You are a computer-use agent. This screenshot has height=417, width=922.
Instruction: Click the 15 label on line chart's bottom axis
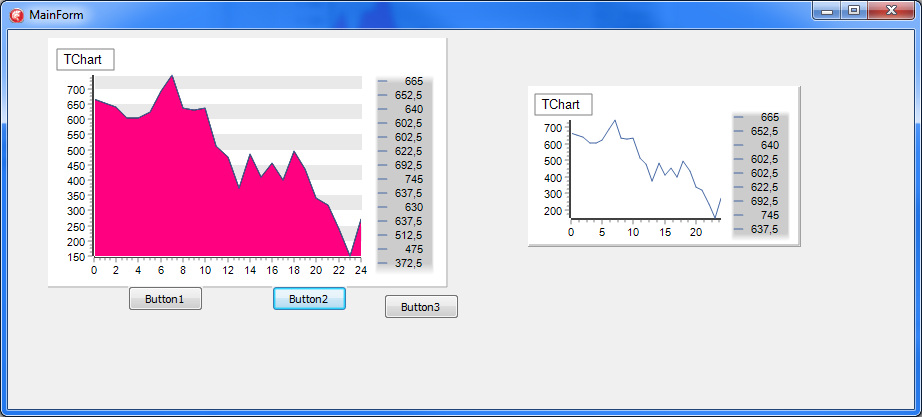664,232
